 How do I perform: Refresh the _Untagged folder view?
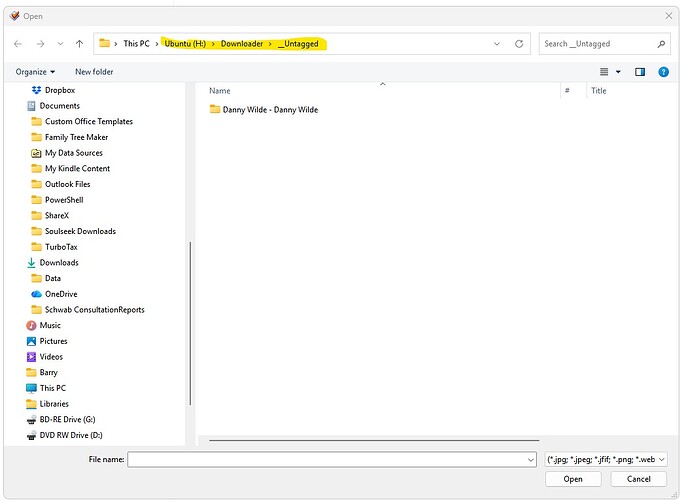point(519,44)
